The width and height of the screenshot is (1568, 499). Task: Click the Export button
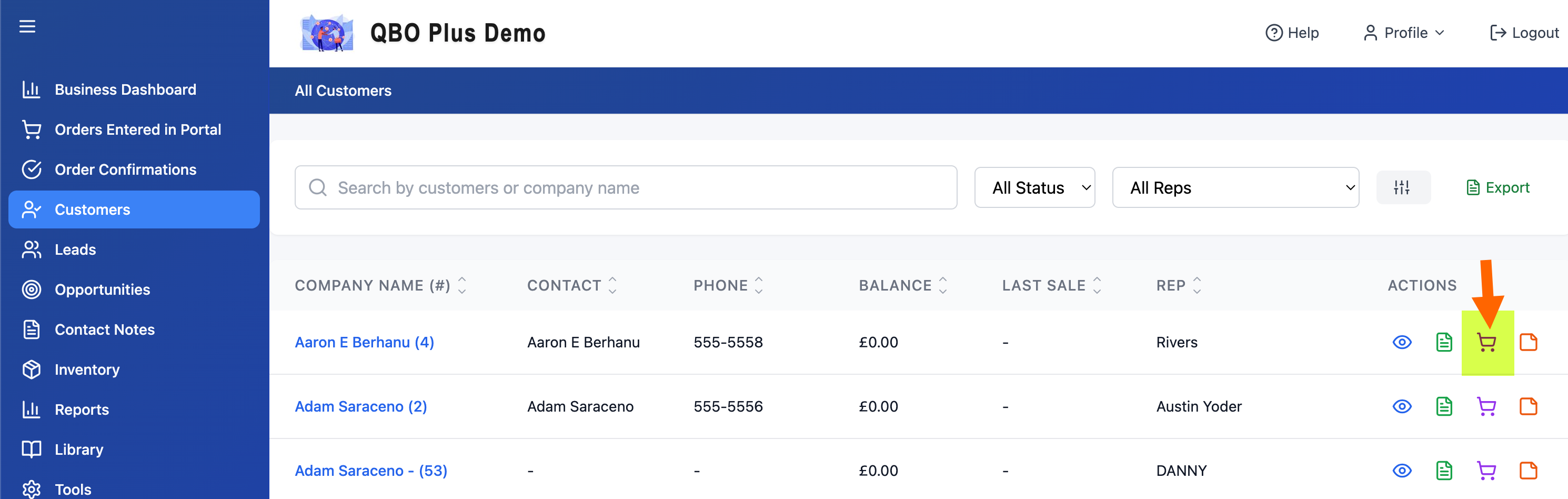coord(1498,188)
